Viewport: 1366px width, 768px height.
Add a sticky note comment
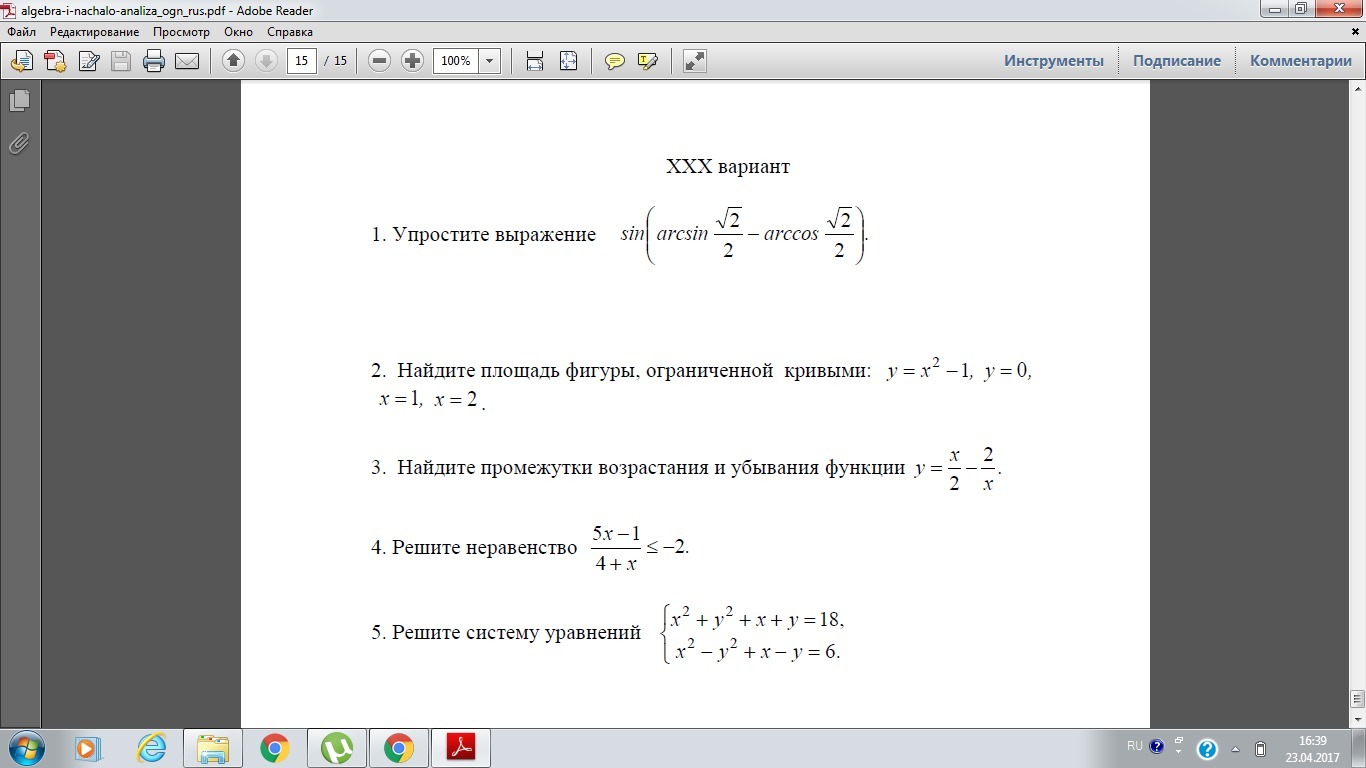click(615, 61)
